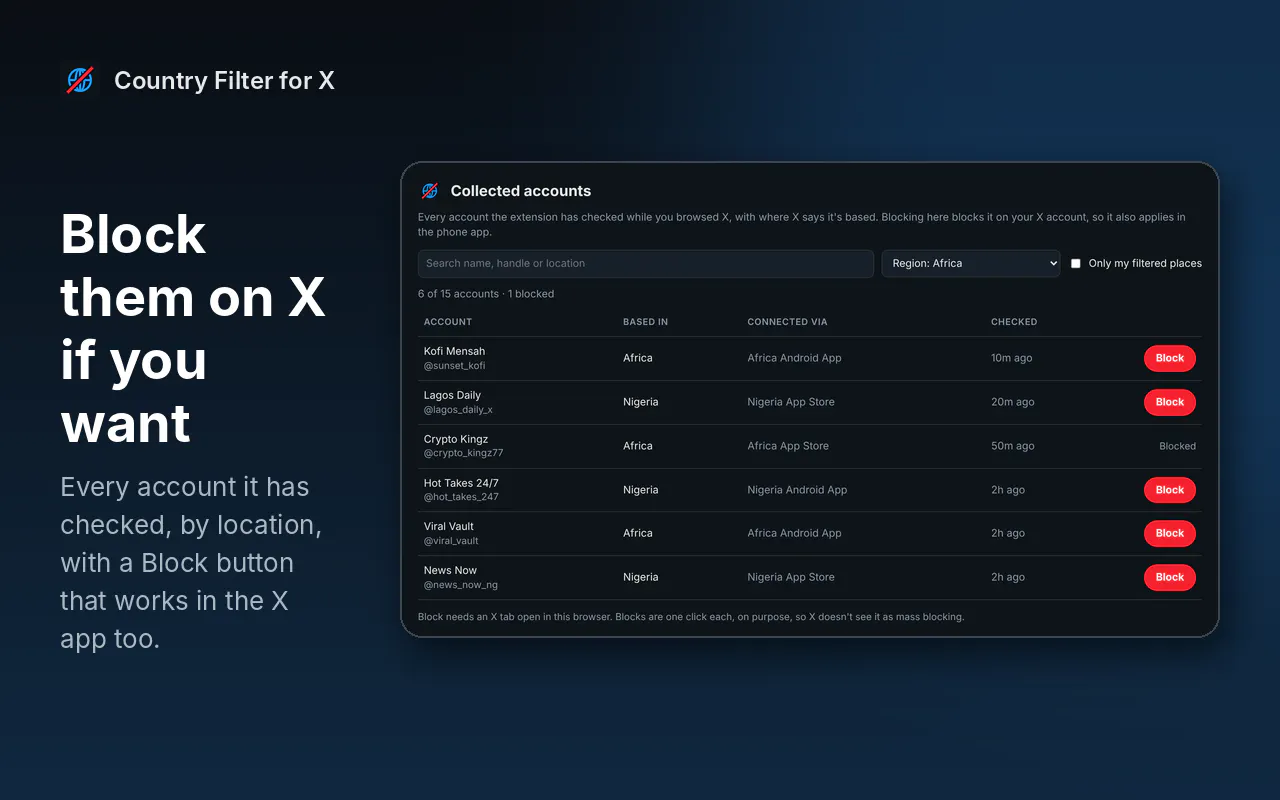Block the Hot Takes 24/7 account
1280x800 pixels.
coord(1170,491)
